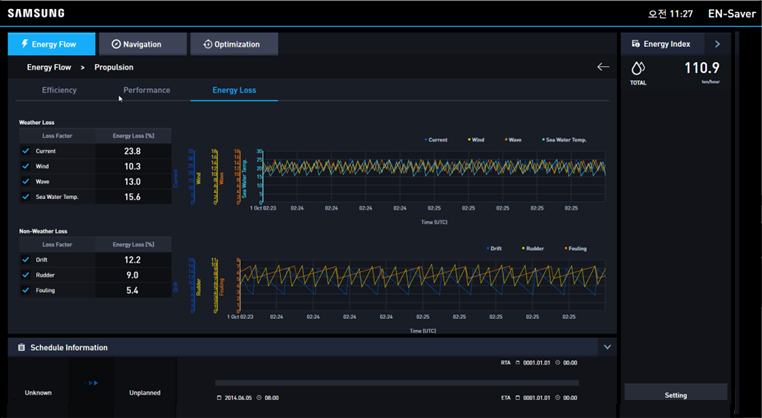This screenshot has width=762, height=418.
Task: Toggle the Sea Water Temp. checkbox
Action: coord(26,197)
